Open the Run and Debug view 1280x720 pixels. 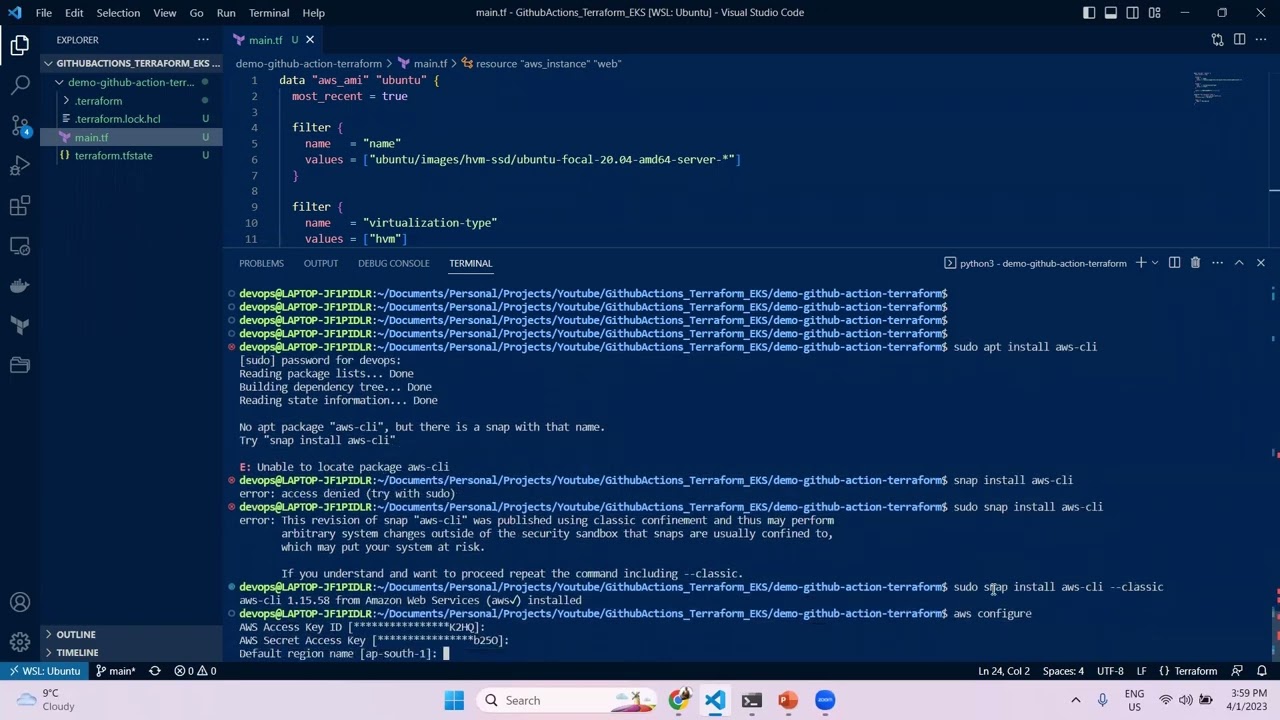point(20,166)
